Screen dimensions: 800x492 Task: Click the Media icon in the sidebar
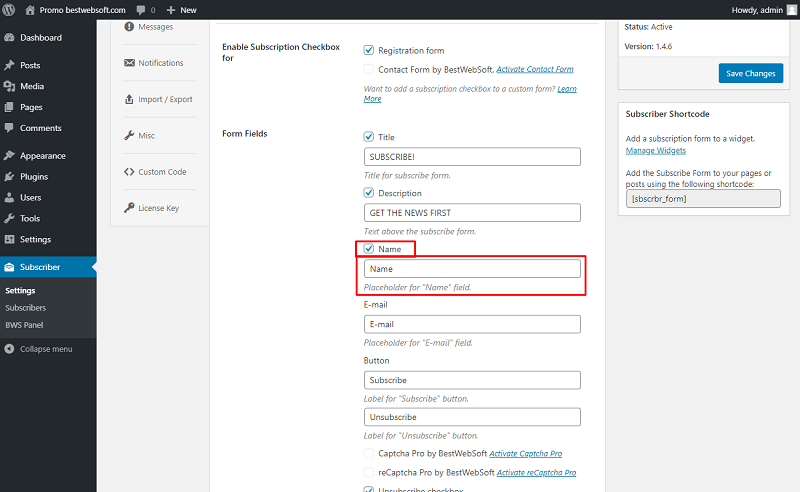coord(9,86)
